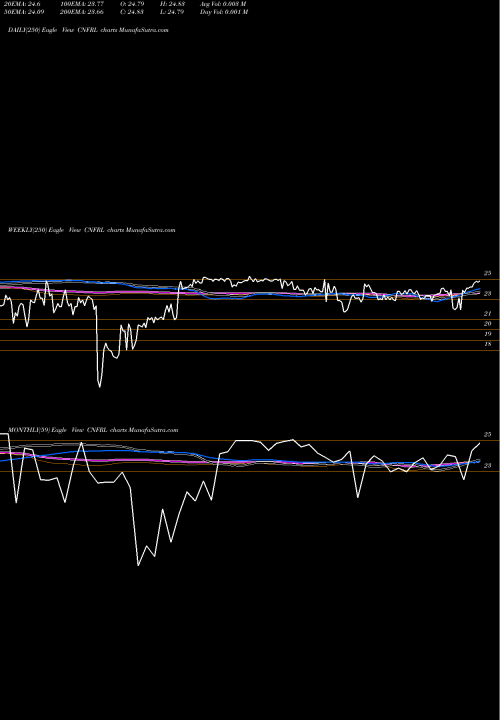The width and height of the screenshot is (500, 720).
Task: Click the 25 price label on monthly chart
Action: 488,434
